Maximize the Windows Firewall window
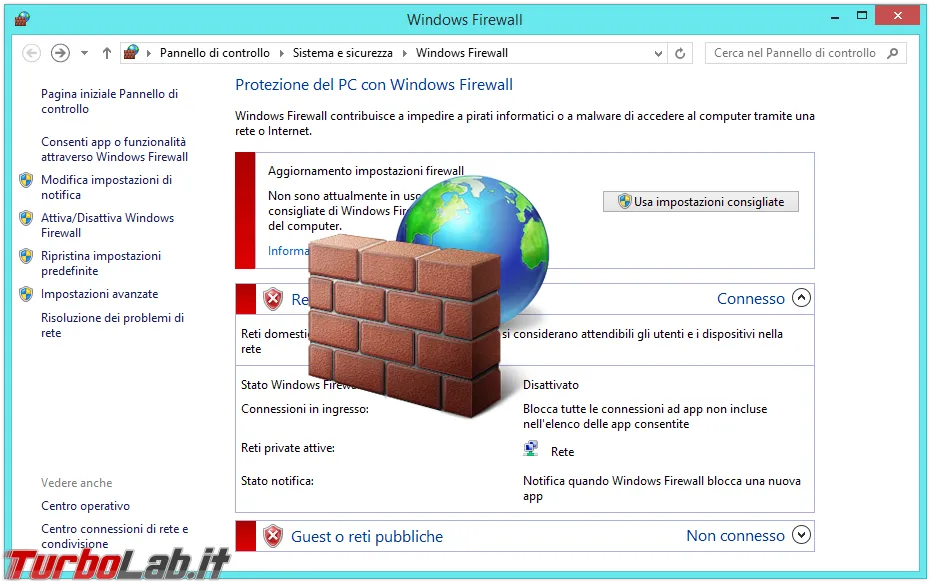 [x=862, y=16]
